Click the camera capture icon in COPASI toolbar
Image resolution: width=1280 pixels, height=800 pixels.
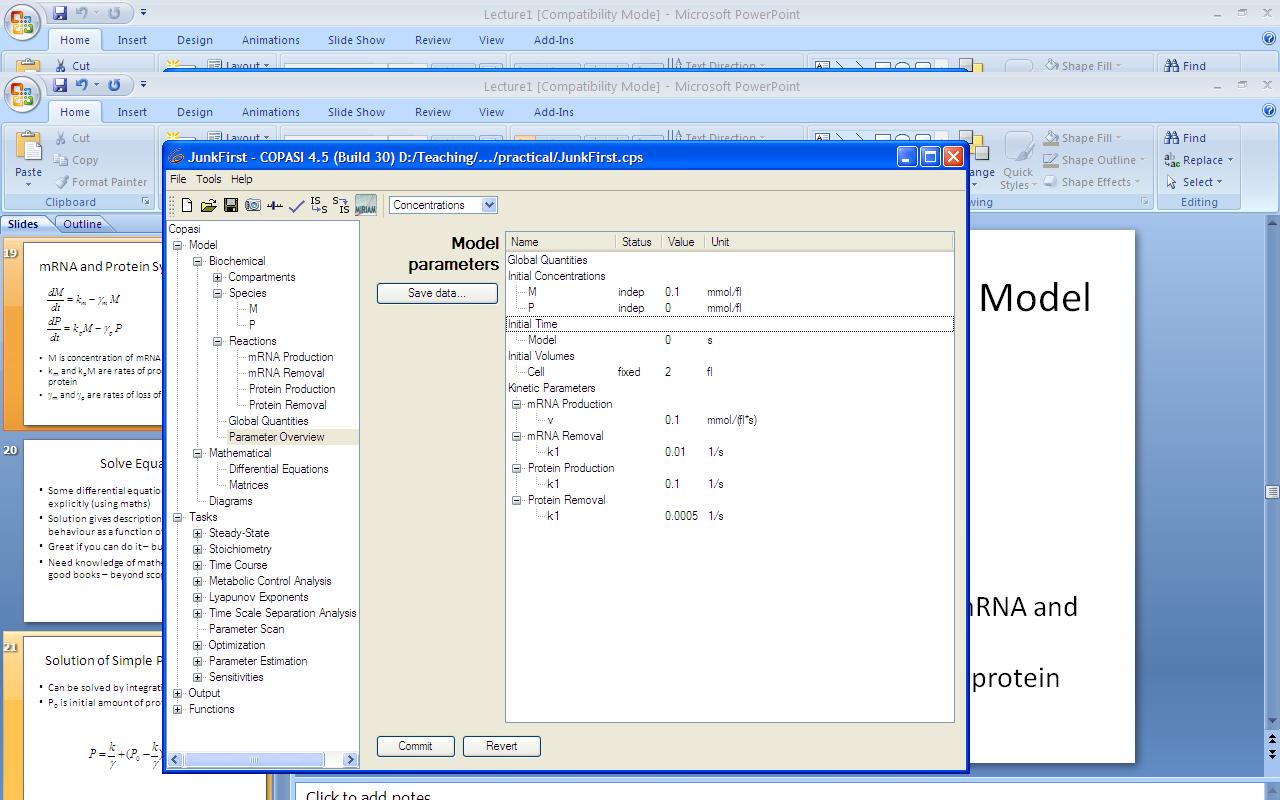tap(252, 205)
